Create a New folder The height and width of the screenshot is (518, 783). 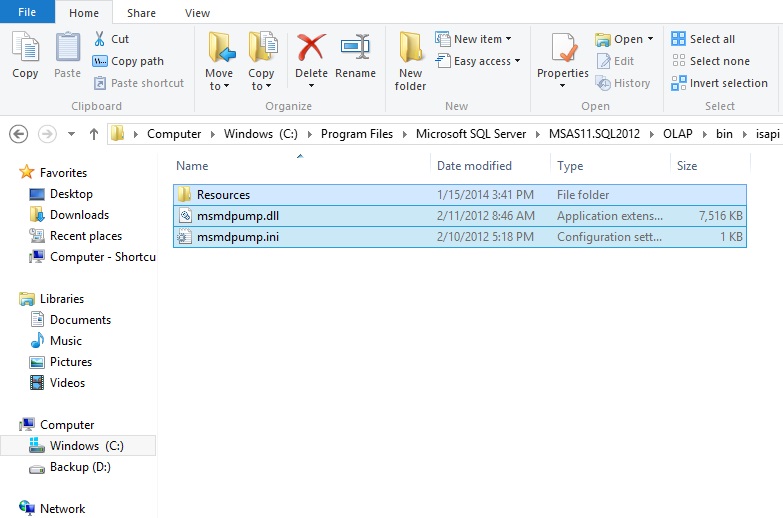410,61
